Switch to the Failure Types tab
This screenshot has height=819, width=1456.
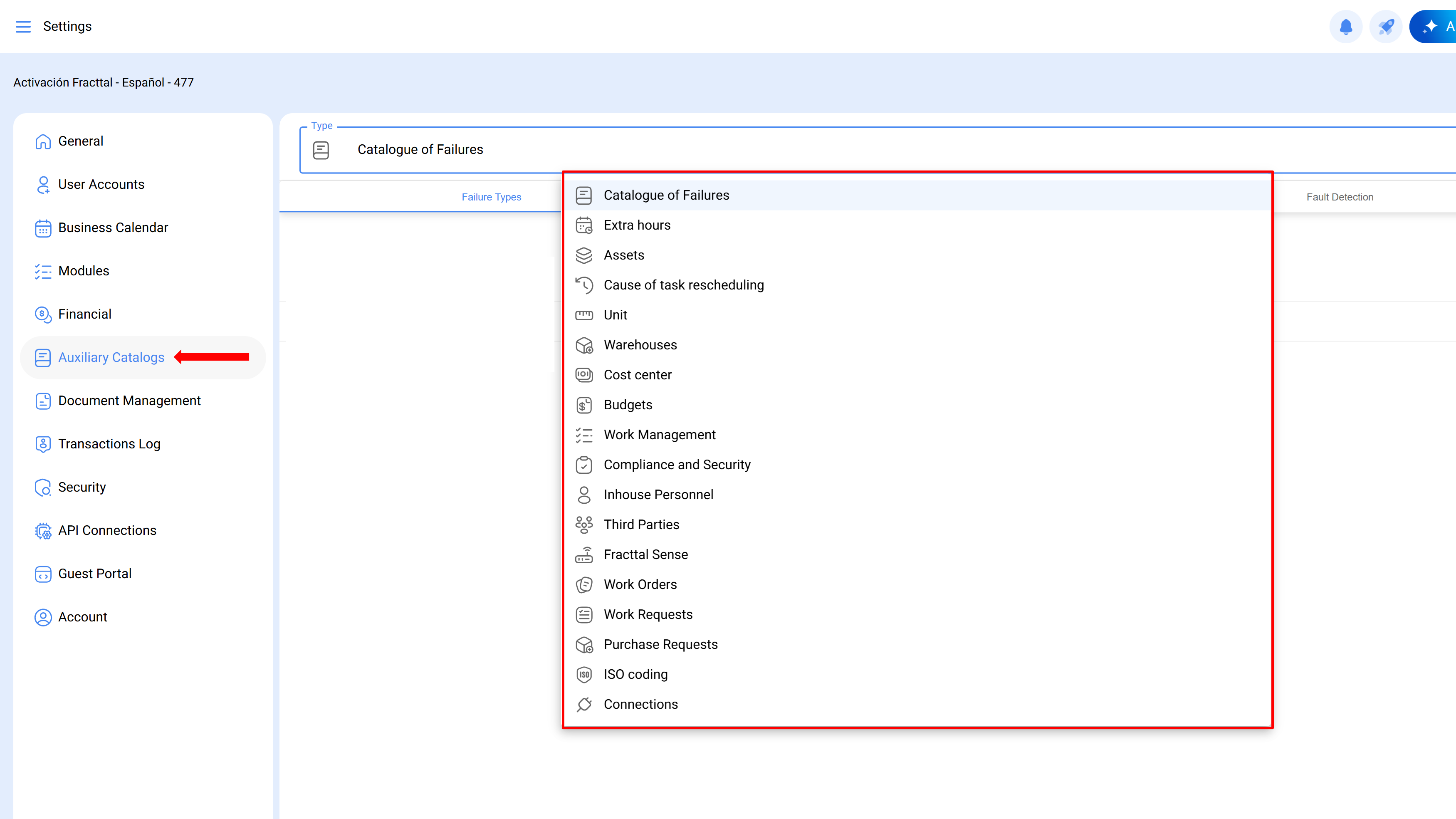[x=491, y=197]
